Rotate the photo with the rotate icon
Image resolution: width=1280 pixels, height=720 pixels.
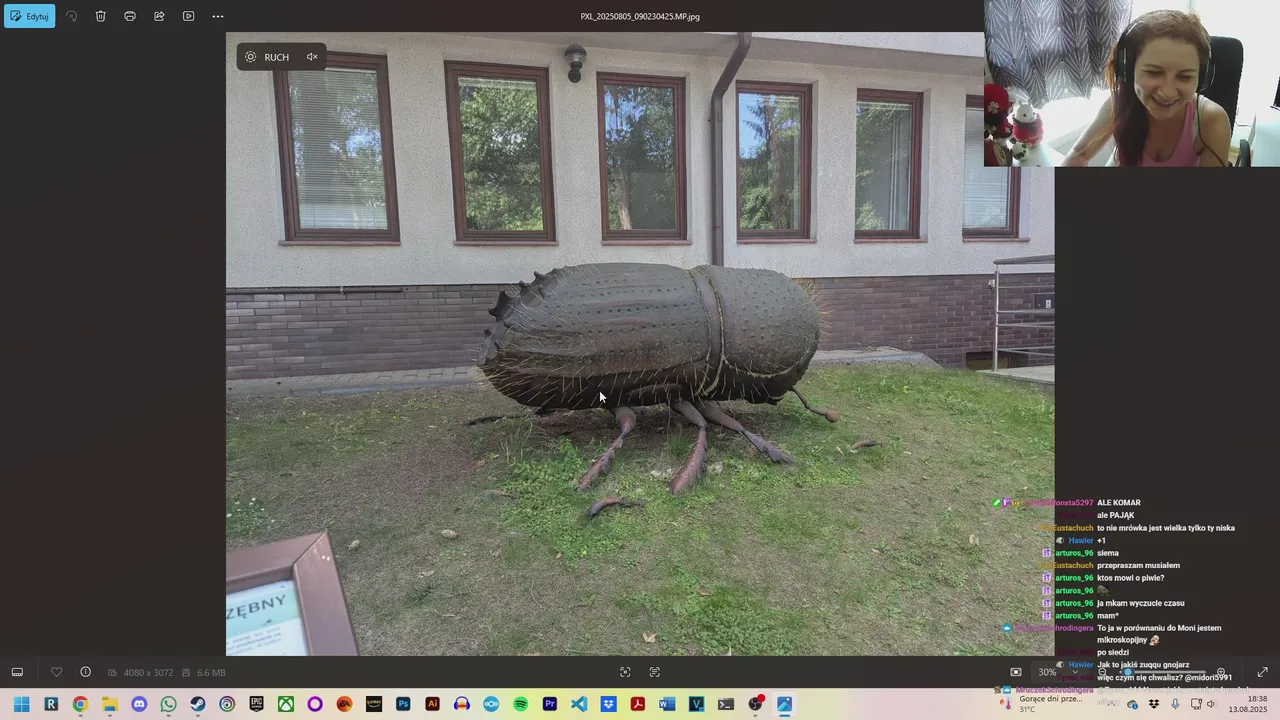click(72, 16)
